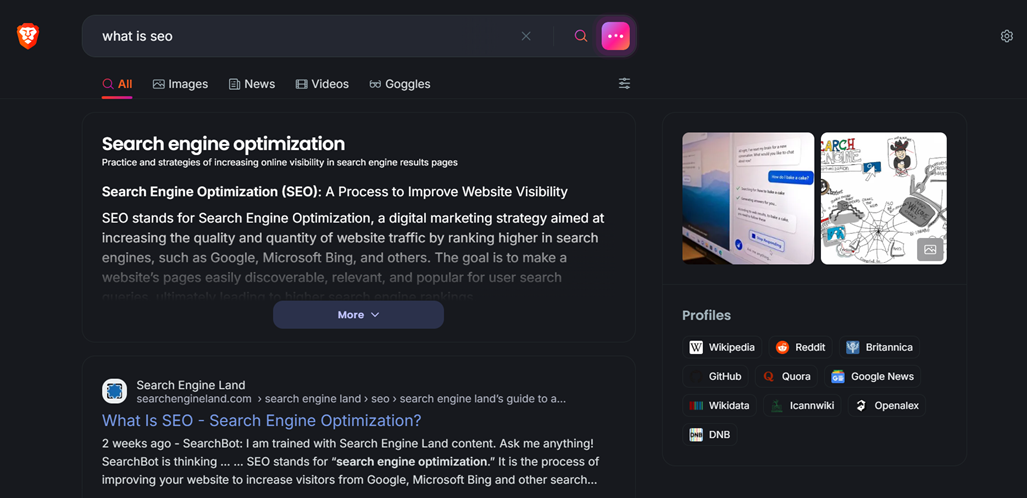Click the Brave lion logo
Viewport: 1027px width, 498px height.
28,36
